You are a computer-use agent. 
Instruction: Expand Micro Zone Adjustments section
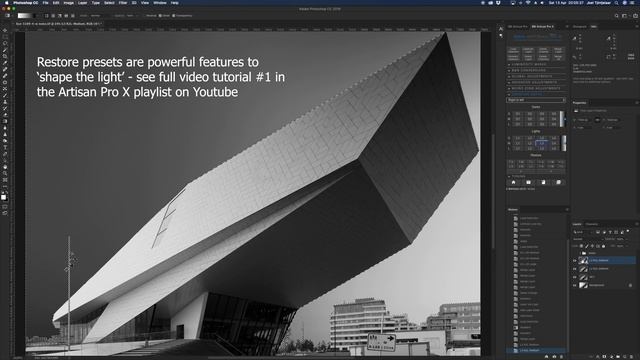point(509,89)
